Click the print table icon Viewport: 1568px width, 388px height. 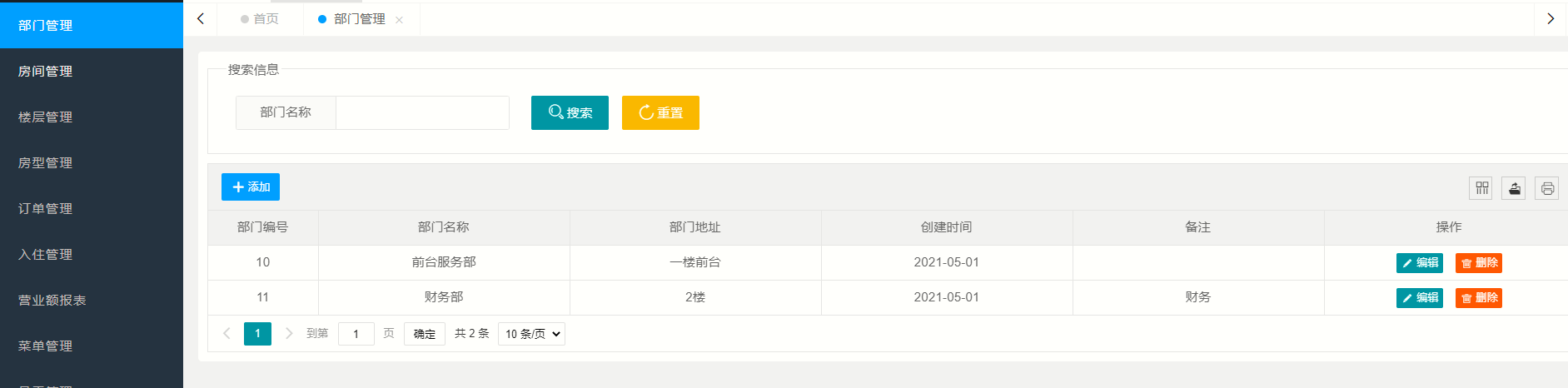pos(1546,188)
